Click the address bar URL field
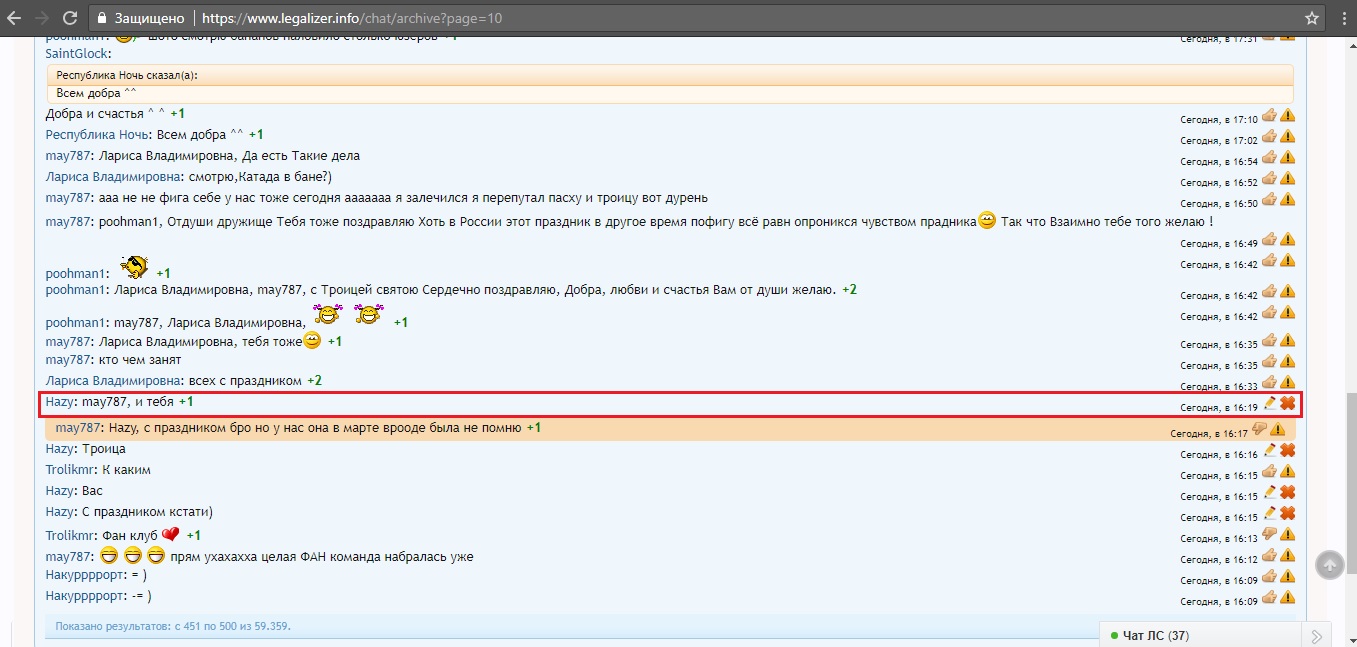This screenshot has height=647, width=1357. tap(600, 18)
